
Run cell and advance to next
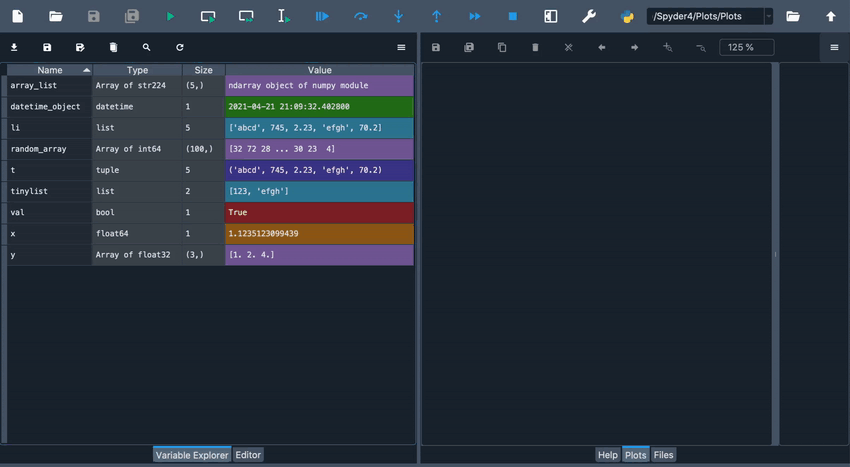(246, 16)
